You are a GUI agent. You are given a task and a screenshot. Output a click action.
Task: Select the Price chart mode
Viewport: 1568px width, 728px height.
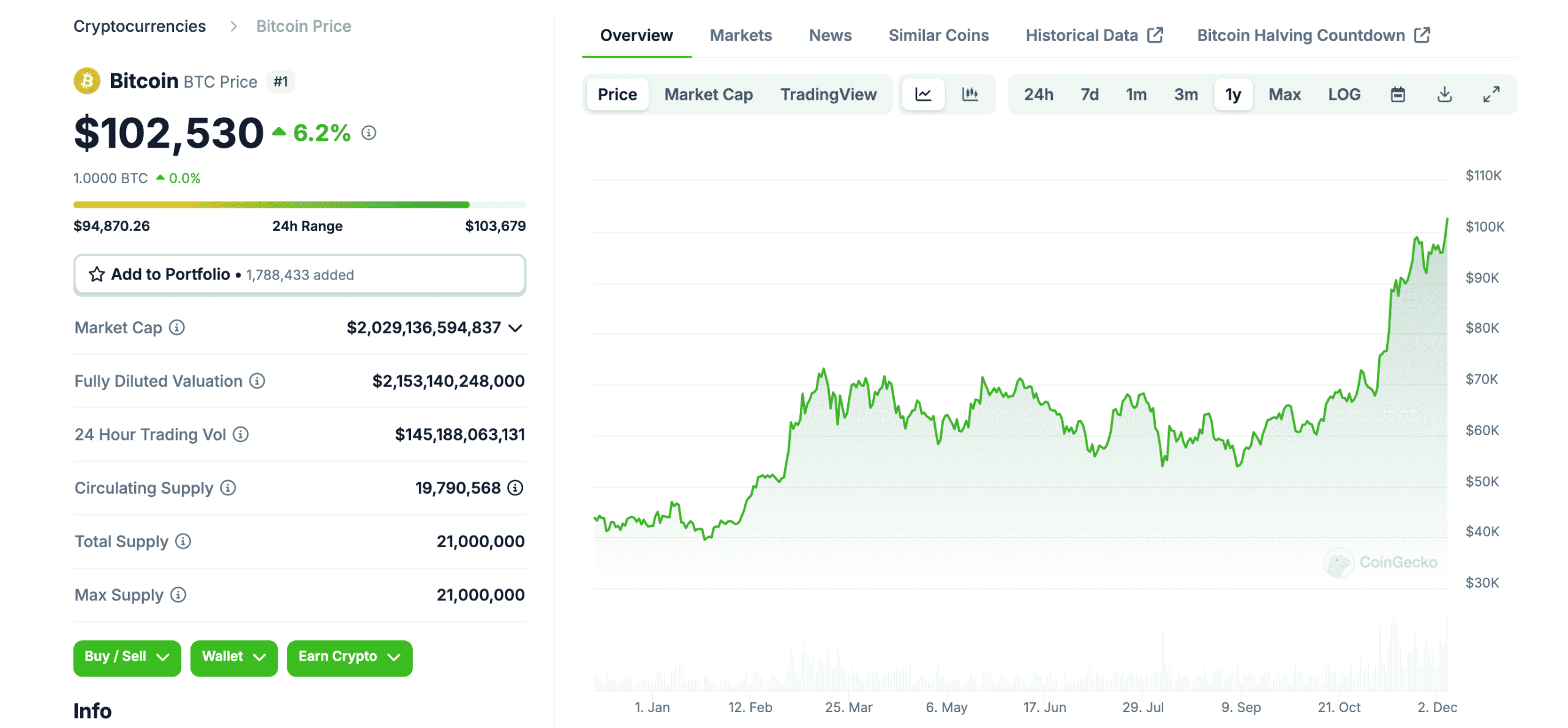617,94
